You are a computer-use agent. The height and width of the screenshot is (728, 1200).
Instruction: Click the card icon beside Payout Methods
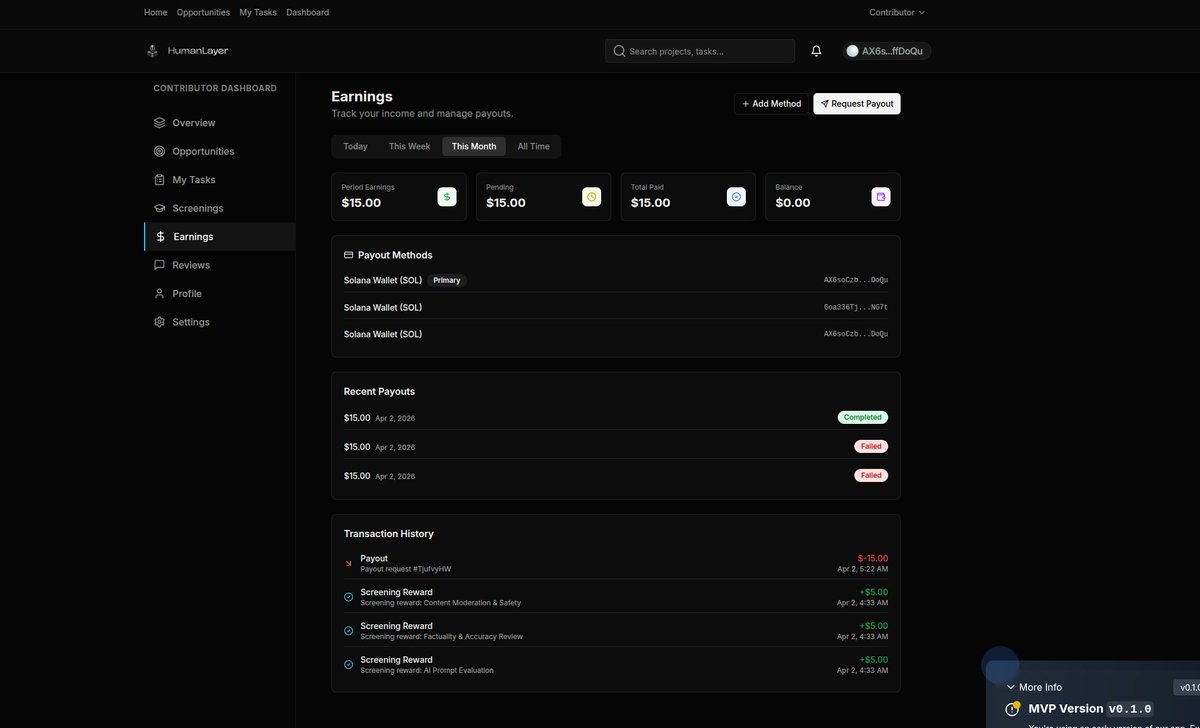348,255
